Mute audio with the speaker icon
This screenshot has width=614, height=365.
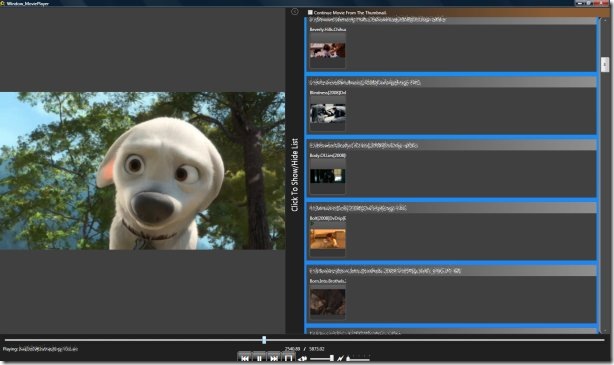[x=302, y=358]
